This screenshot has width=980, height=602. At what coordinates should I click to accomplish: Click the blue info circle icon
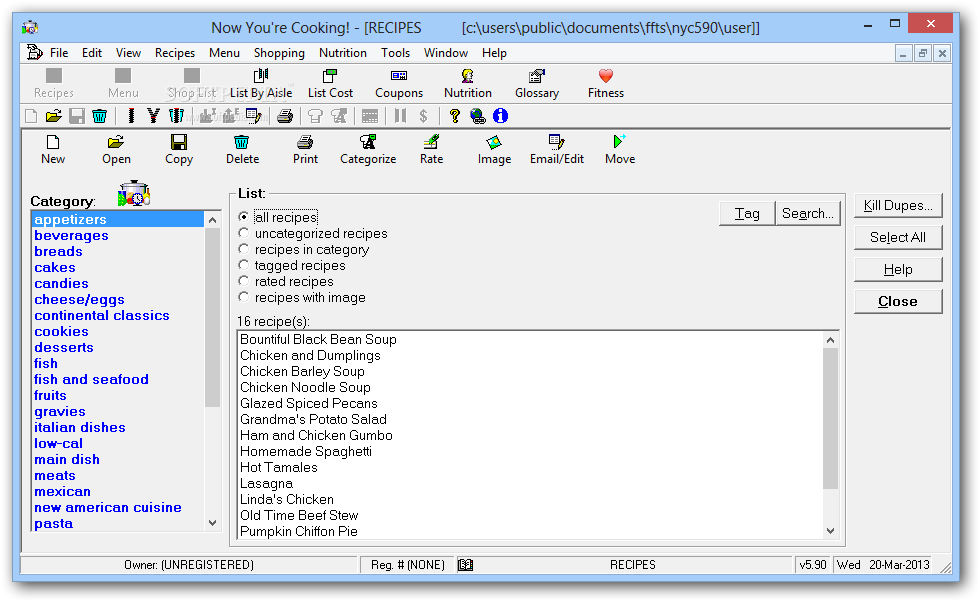point(501,116)
